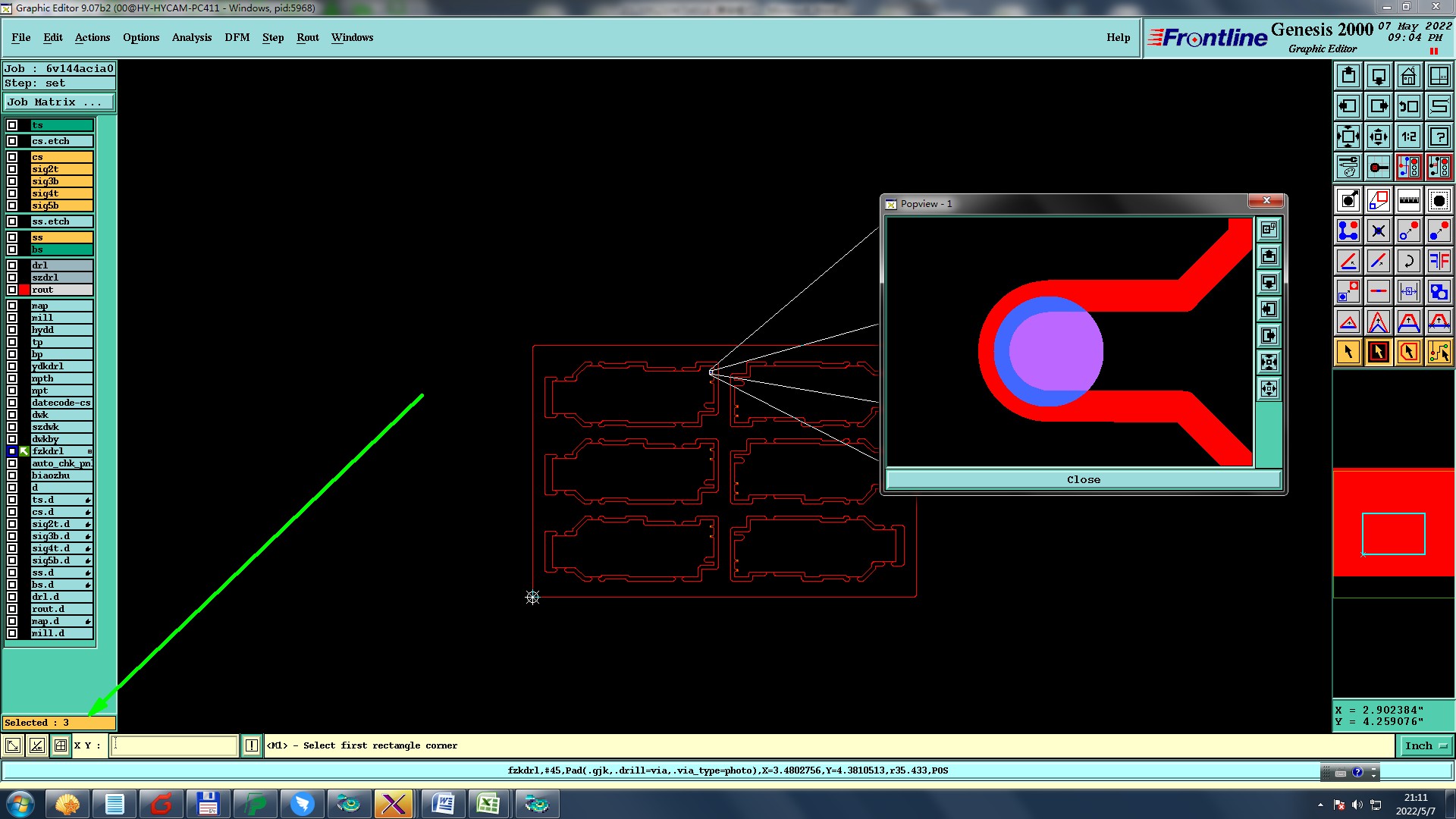Click red color swatch of rout layer

24,290
